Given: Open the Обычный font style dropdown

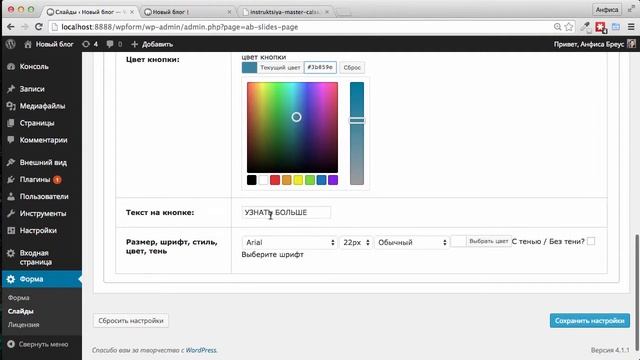Looking at the screenshot, I should click(412, 242).
